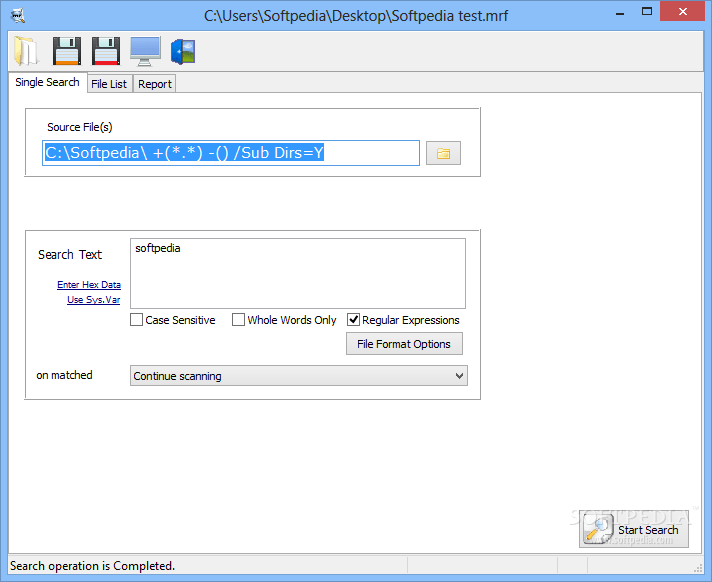
Task: Click the monitor toolbar icon
Action: coord(145,51)
